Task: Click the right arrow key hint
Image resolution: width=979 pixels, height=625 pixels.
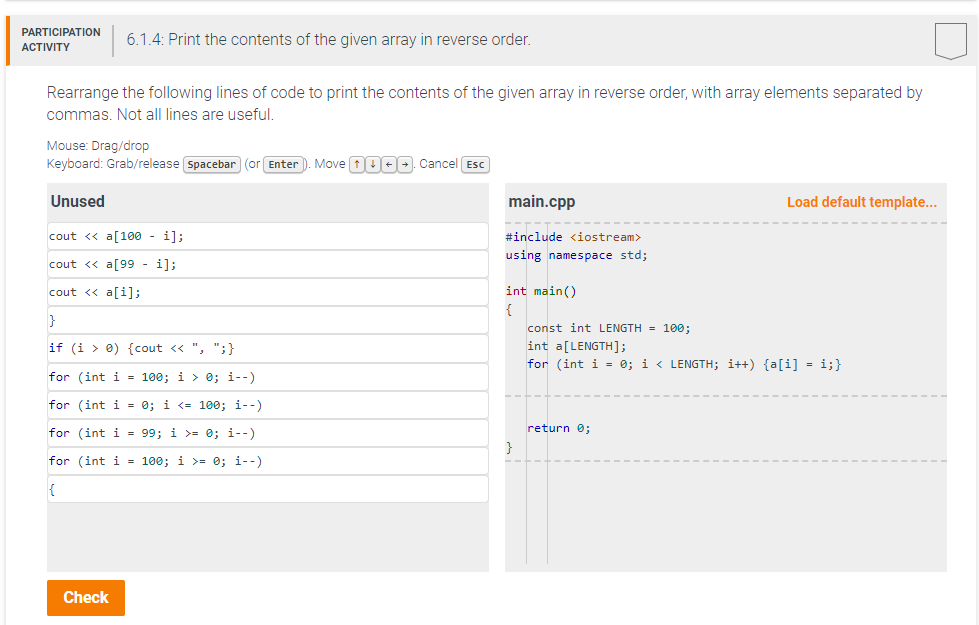Action: tap(405, 165)
